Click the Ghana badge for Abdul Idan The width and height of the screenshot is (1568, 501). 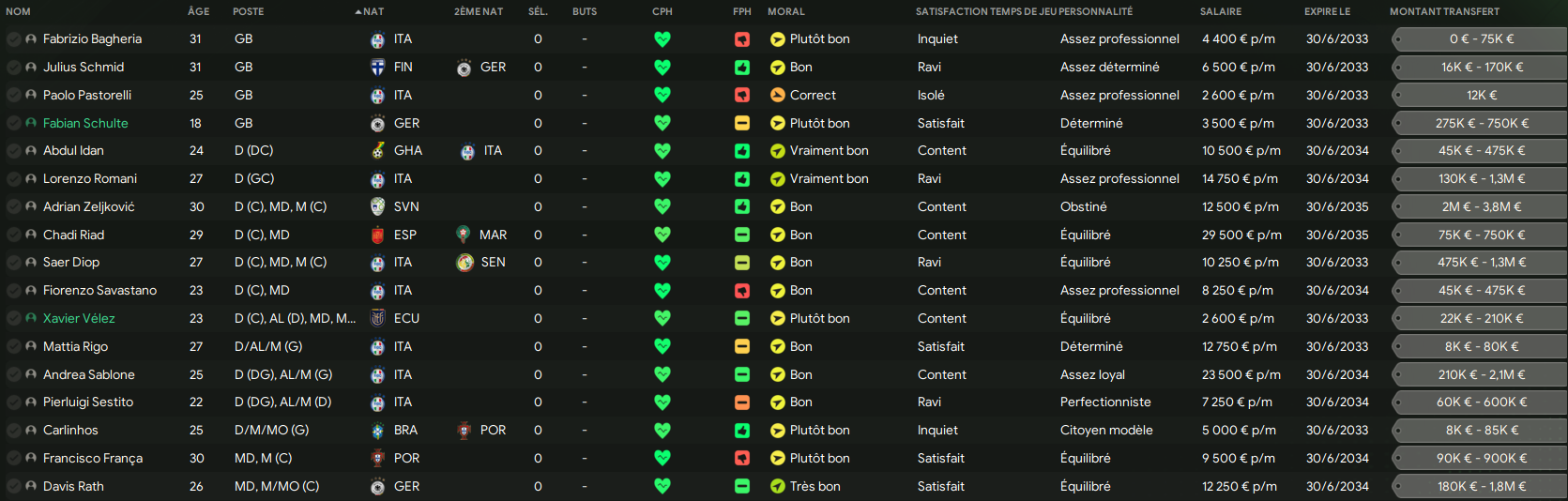[377, 151]
